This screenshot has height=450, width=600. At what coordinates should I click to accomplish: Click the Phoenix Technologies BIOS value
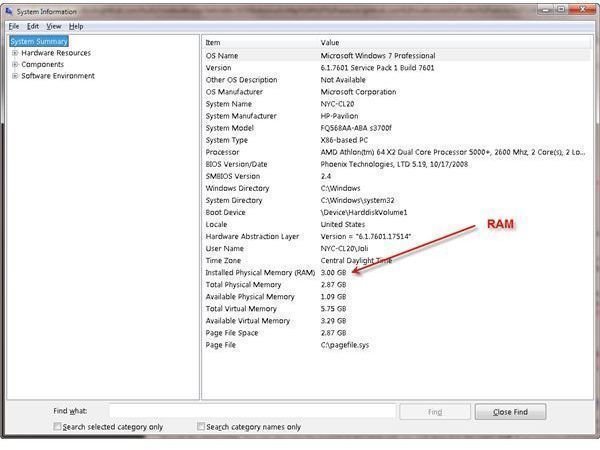coord(394,164)
